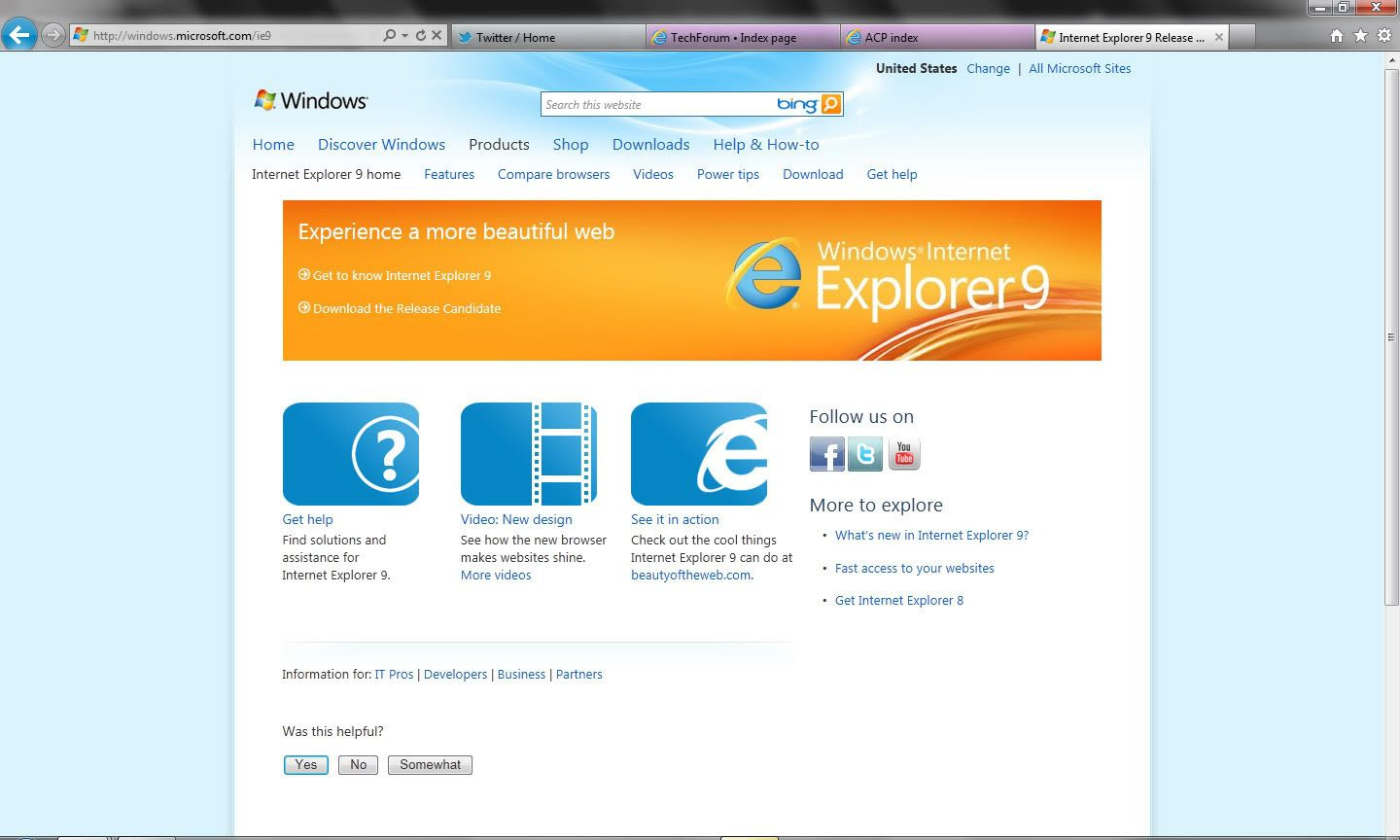Open the Downloads menu item
The width and height of the screenshot is (1400, 840).
tap(650, 144)
